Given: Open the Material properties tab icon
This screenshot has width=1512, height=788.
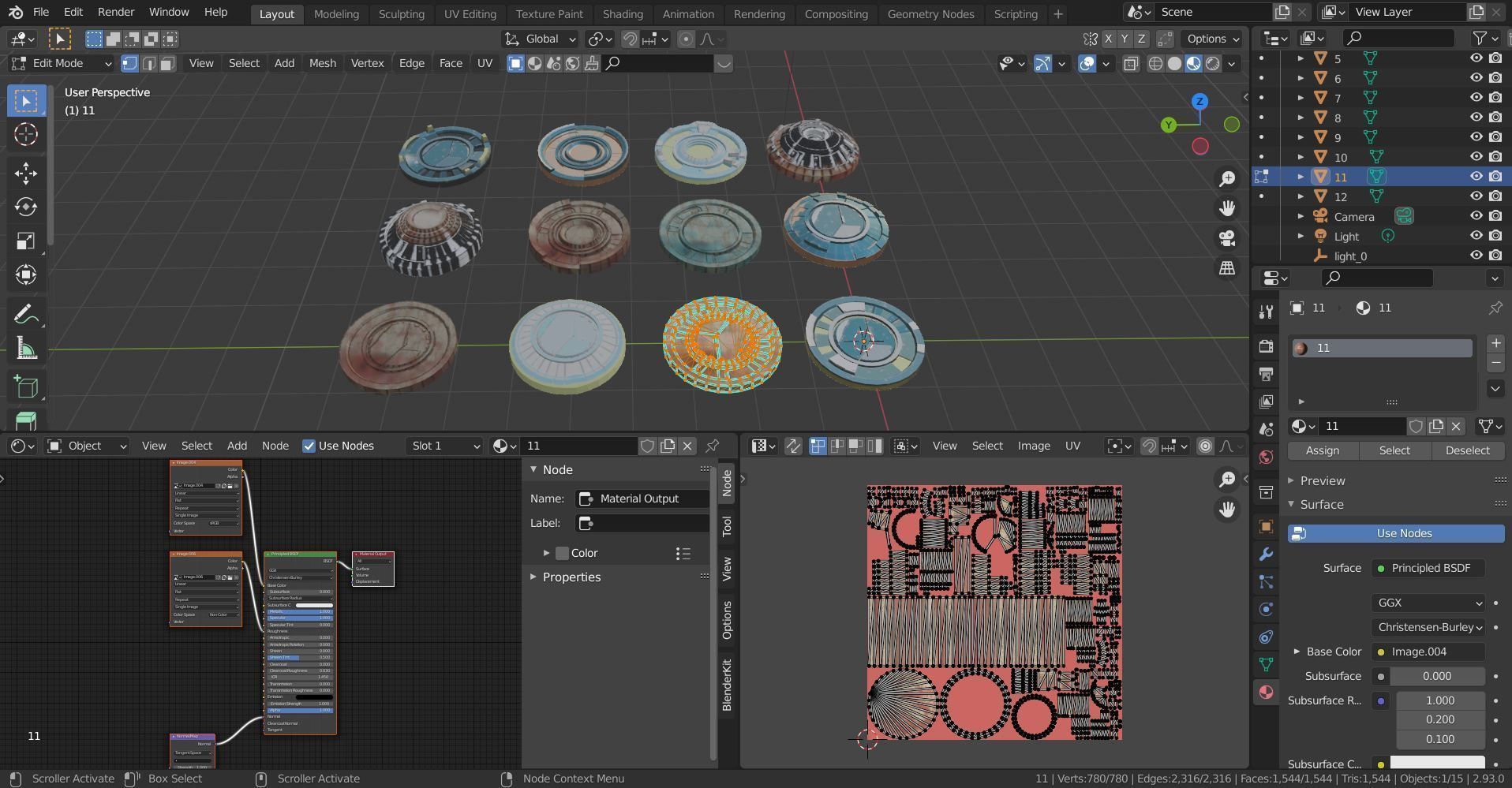Looking at the screenshot, I should pyautogui.click(x=1267, y=692).
